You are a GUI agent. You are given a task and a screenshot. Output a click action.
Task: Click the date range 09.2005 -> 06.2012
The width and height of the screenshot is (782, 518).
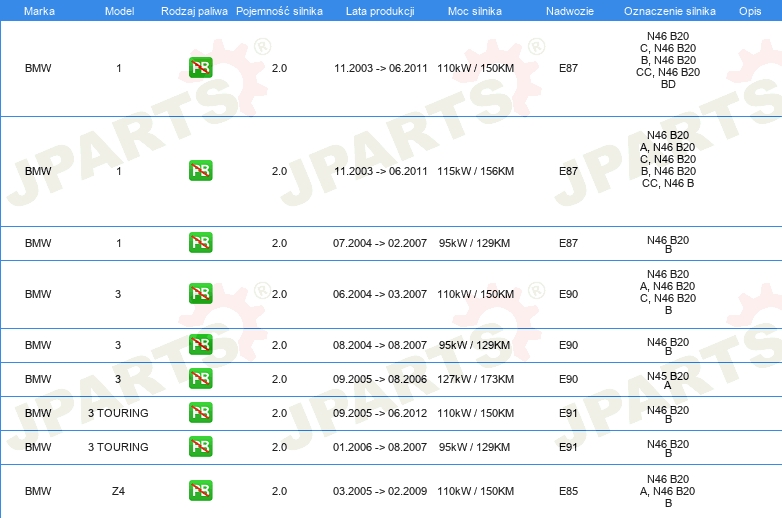pyautogui.click(x=380, y=413)
